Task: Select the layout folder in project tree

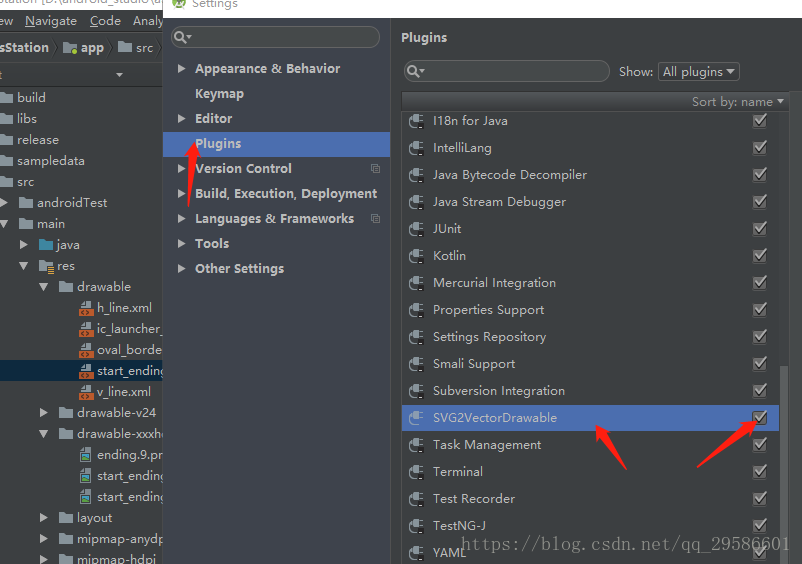Action: tap(95, 518)
